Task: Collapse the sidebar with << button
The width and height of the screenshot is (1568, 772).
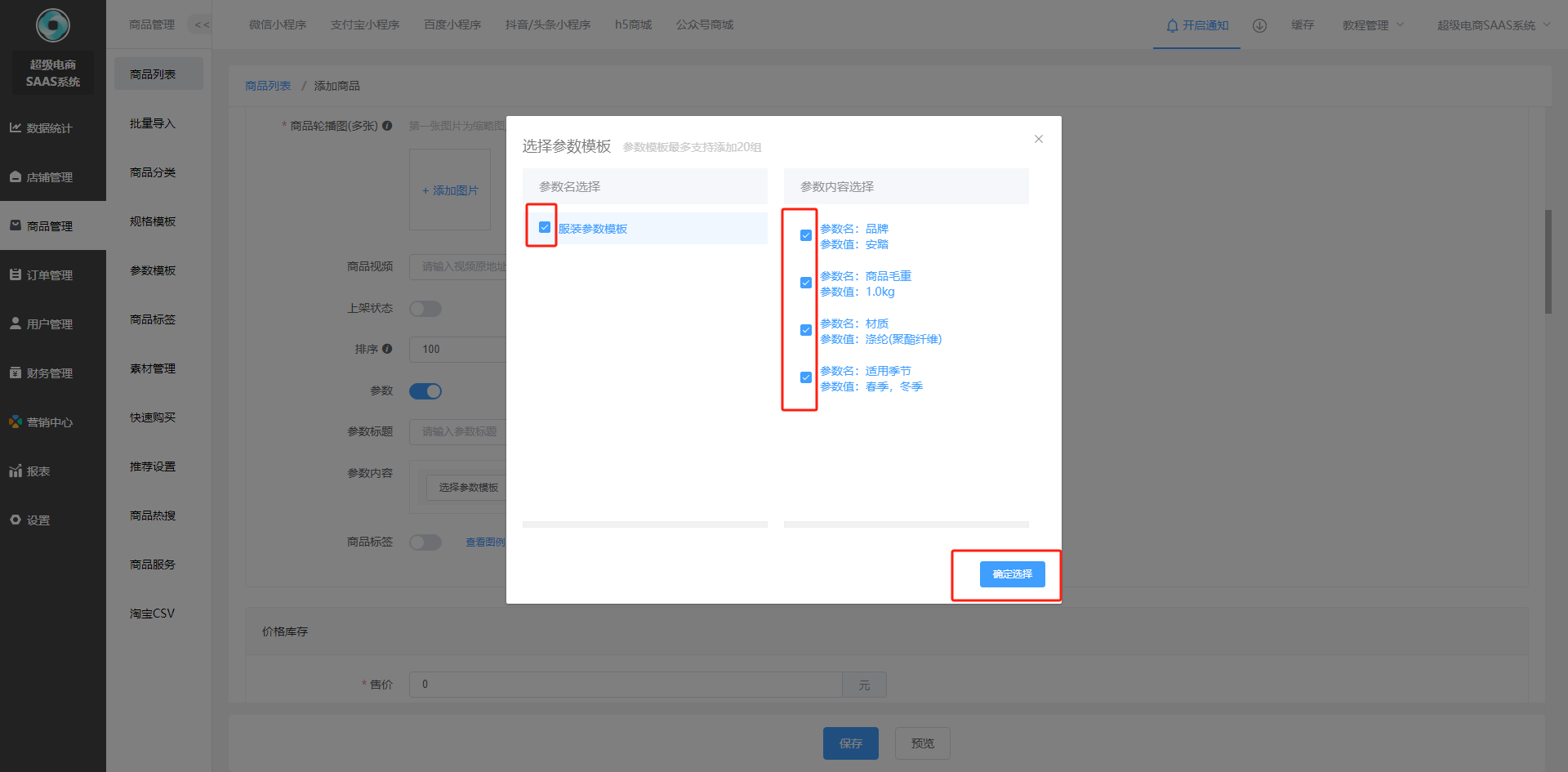Action: (202, 25)
